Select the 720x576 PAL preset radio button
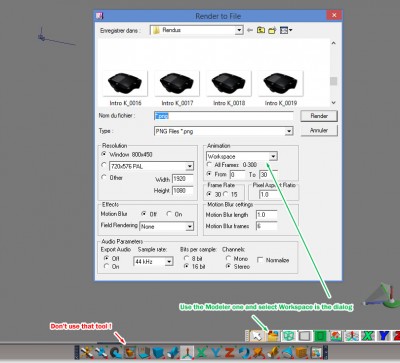The height and width of the screenshot is (363, 400). coord(104,165)
